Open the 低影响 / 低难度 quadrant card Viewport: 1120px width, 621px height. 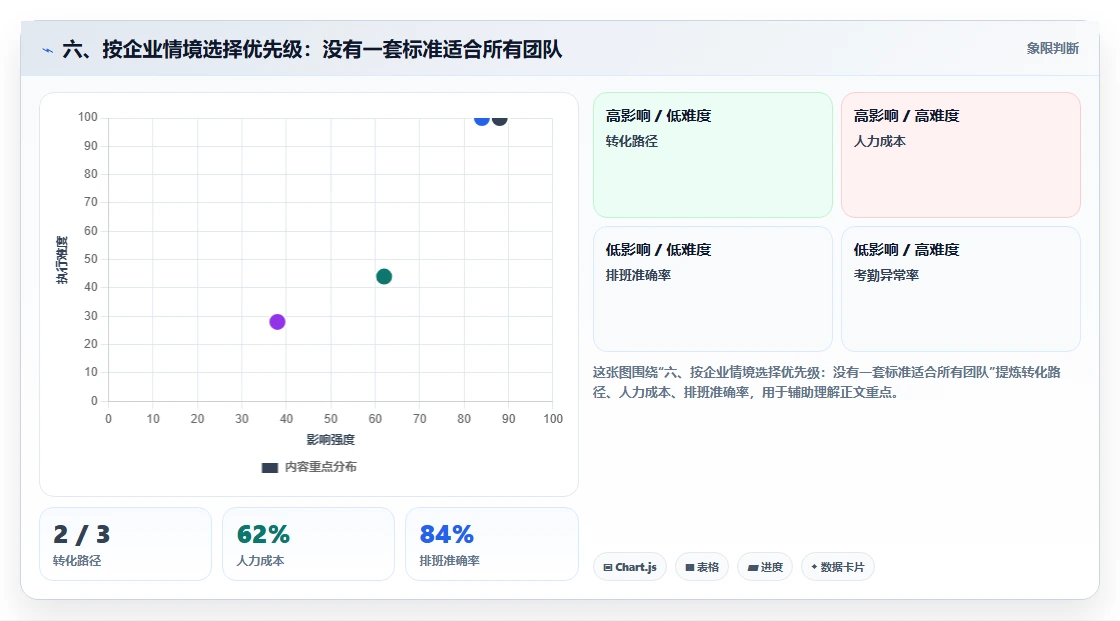tap(713, 289)
